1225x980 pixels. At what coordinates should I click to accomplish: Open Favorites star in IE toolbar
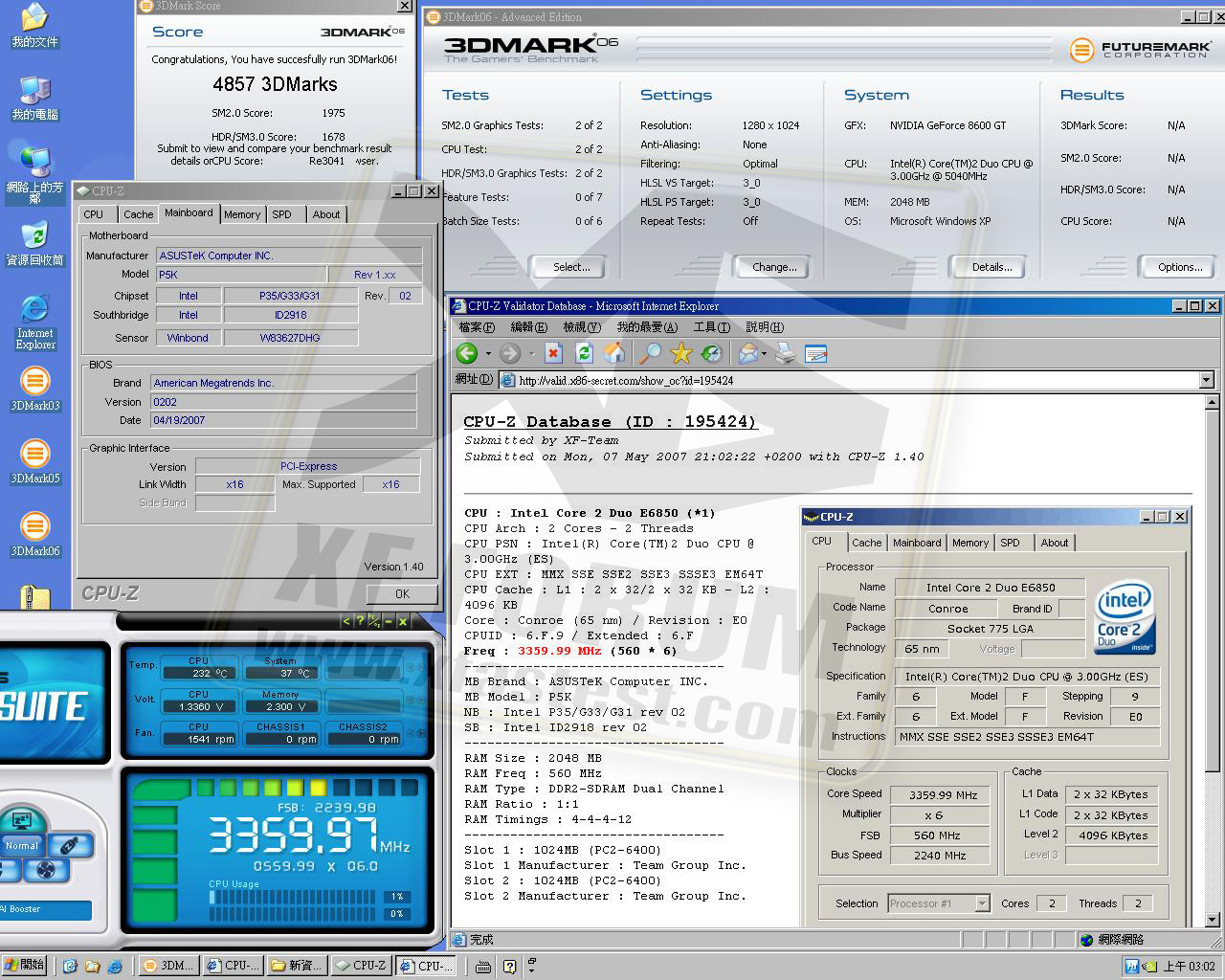click(x=681, y=354)
